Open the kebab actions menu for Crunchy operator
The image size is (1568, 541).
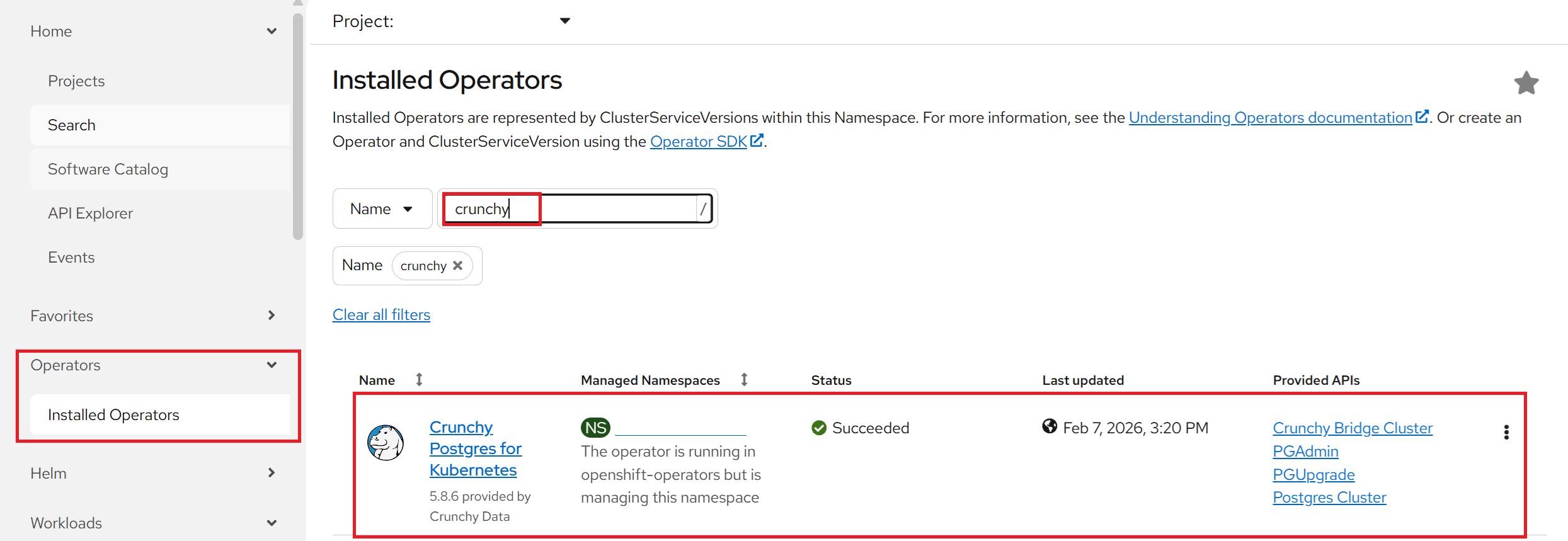1506,432
